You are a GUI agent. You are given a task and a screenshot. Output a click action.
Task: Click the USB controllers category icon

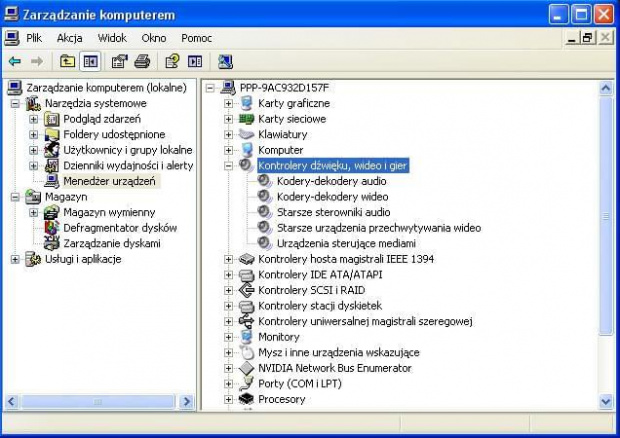point(246,321)
